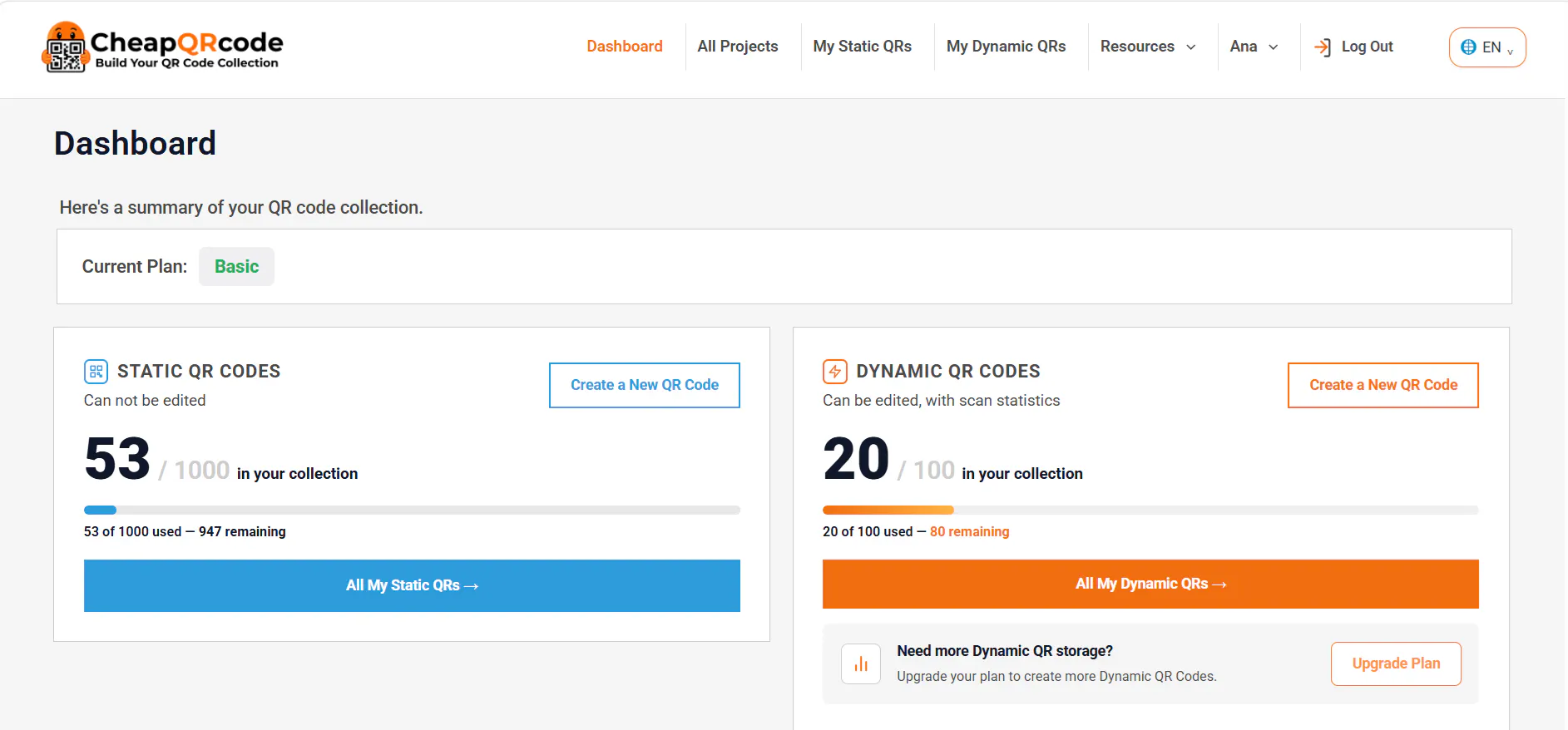The height and width of the screenshot is (730, 1568).
Task: Click the static QR codes grid icon
Action: [x=96, y=371]
